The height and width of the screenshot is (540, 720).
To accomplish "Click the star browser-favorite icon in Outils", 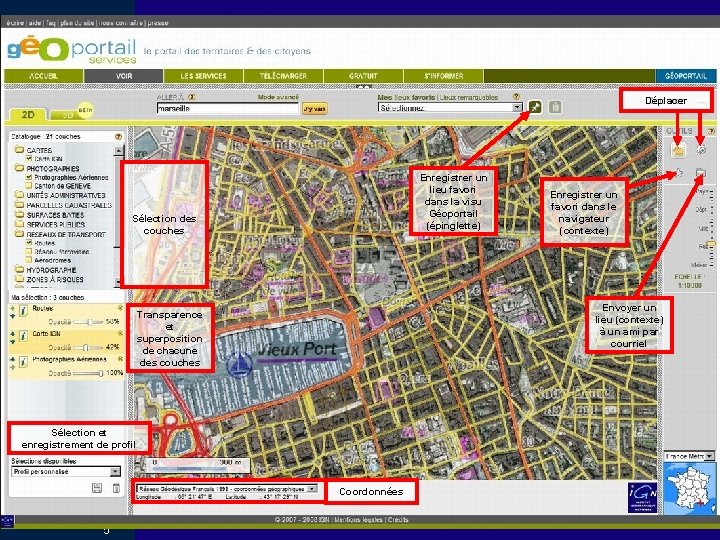I will pos(678,173).
